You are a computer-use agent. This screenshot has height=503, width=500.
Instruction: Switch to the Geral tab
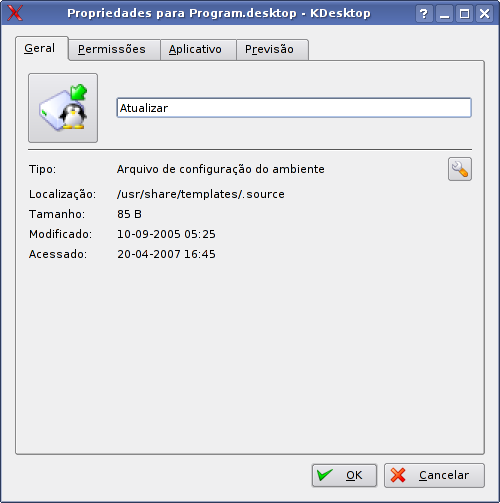(42, 48)
